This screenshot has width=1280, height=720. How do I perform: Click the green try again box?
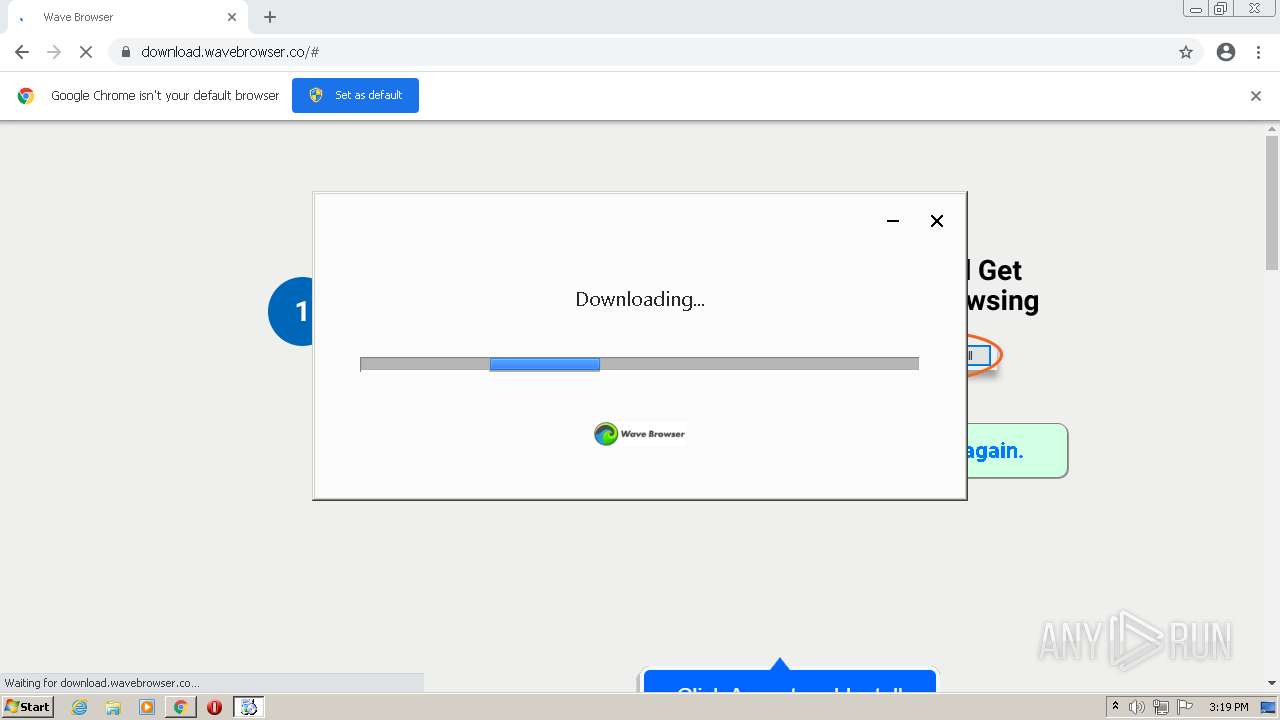point(1017,451)
